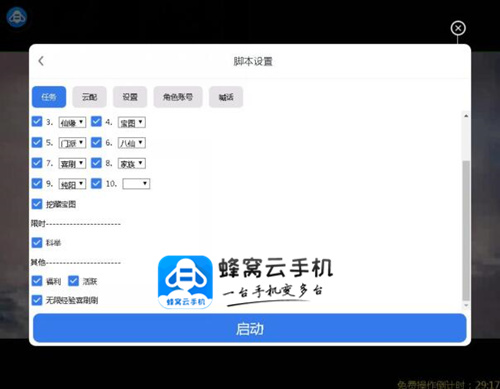Click the blue 启动 start button
The image size is (500, 389).
pos(250,328)
